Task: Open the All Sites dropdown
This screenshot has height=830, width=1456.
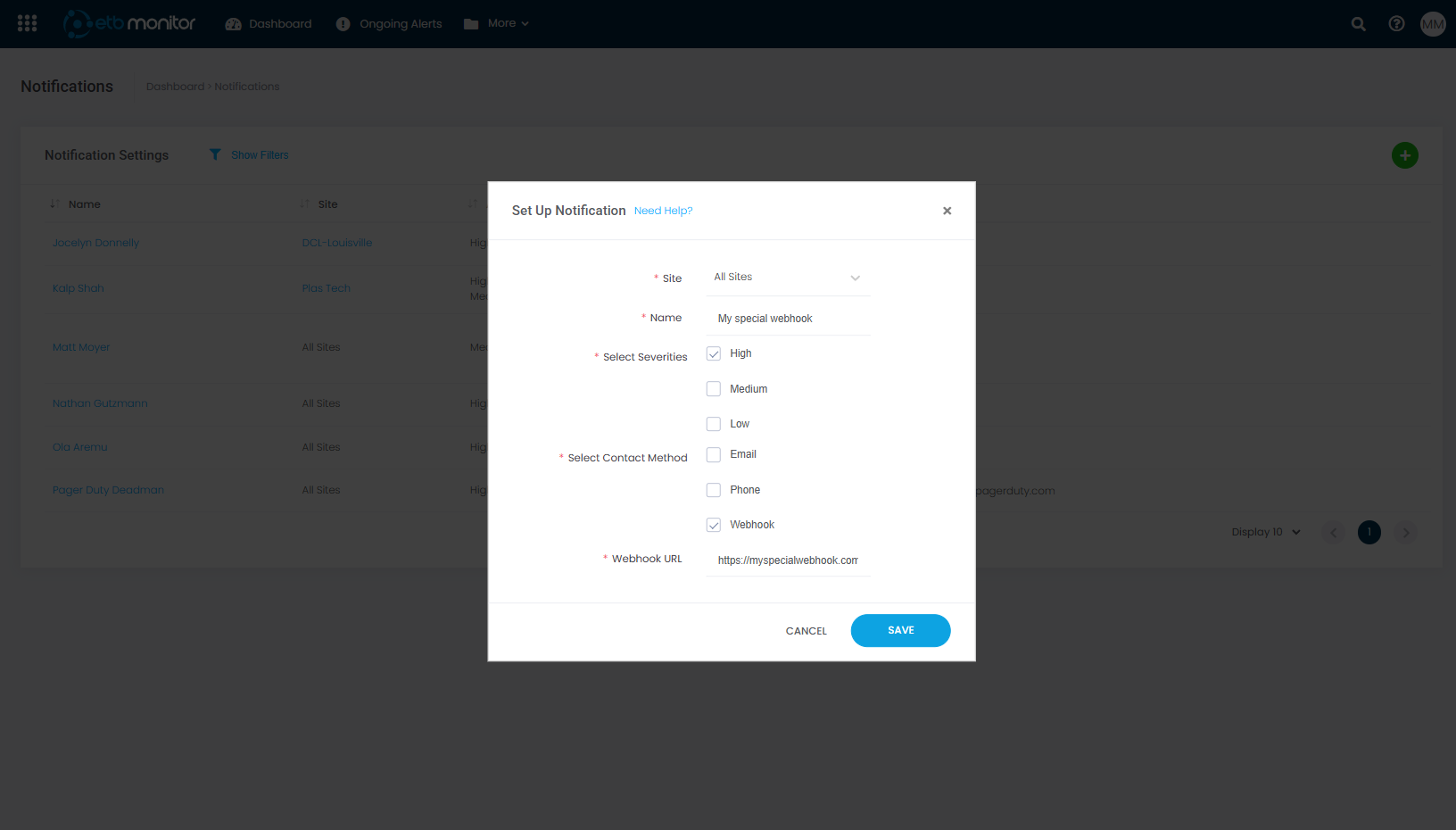Action: point(789,278)
